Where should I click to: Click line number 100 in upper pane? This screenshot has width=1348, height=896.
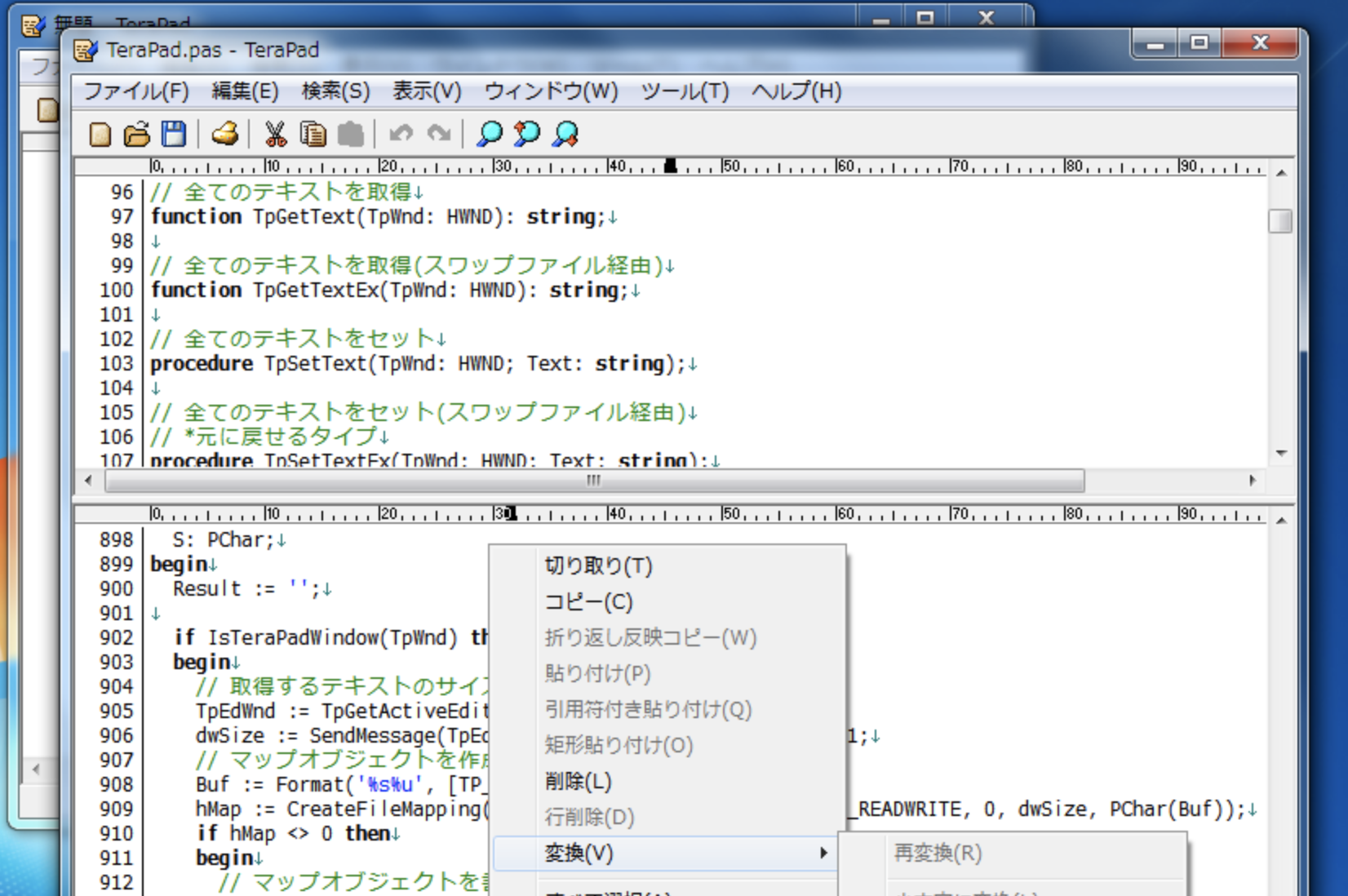(x=117, y=290)
